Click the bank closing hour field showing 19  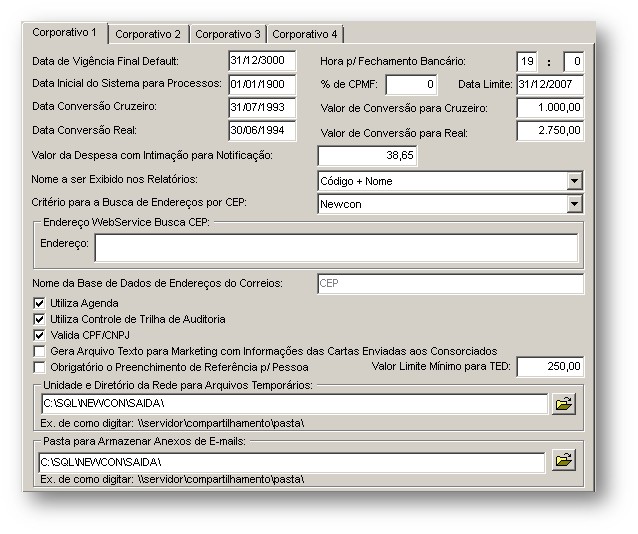[527, 61]
